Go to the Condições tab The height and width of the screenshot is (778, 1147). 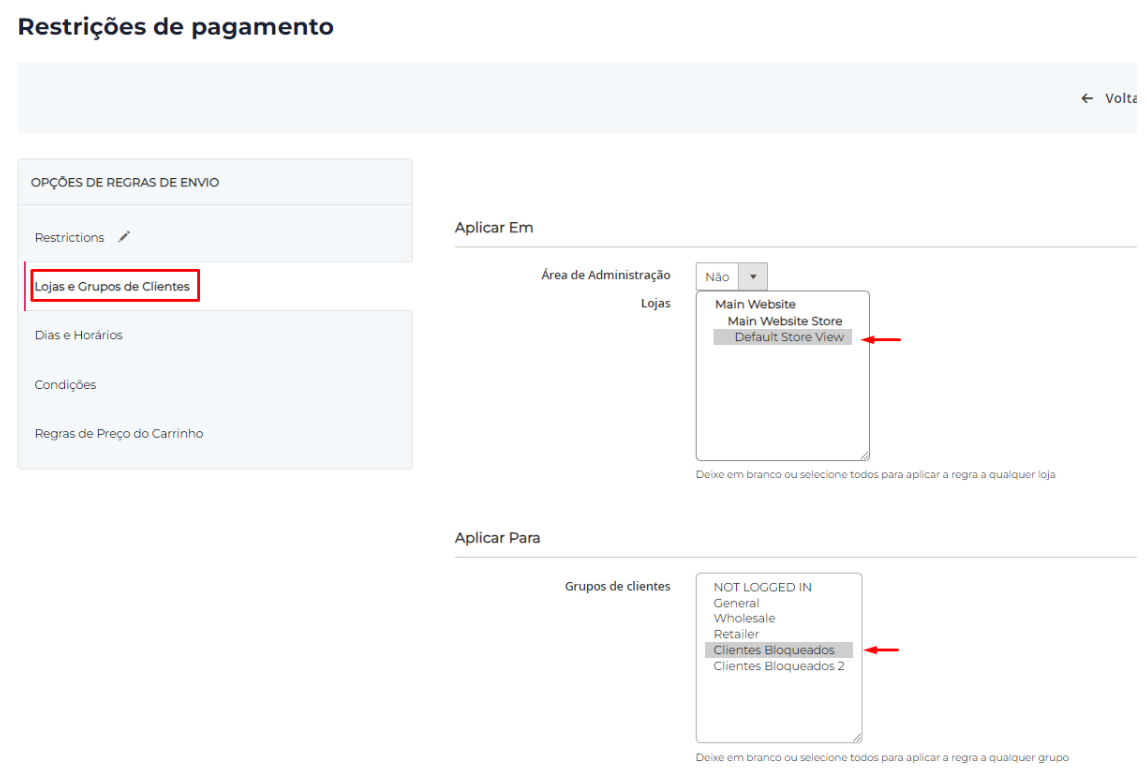click(65, 384)
